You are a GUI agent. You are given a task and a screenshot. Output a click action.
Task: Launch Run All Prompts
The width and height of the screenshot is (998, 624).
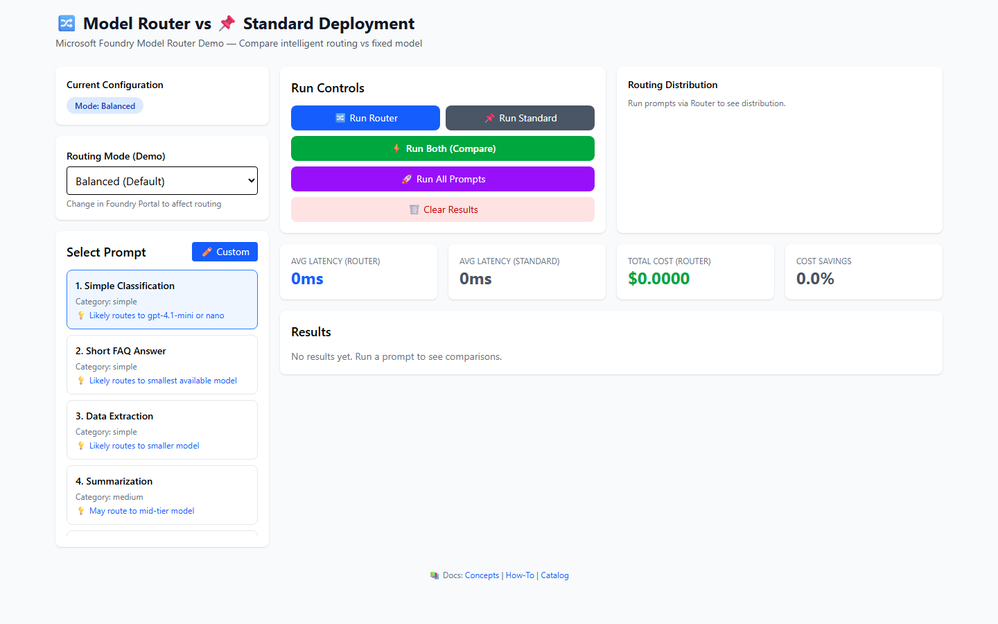(443, 179)
